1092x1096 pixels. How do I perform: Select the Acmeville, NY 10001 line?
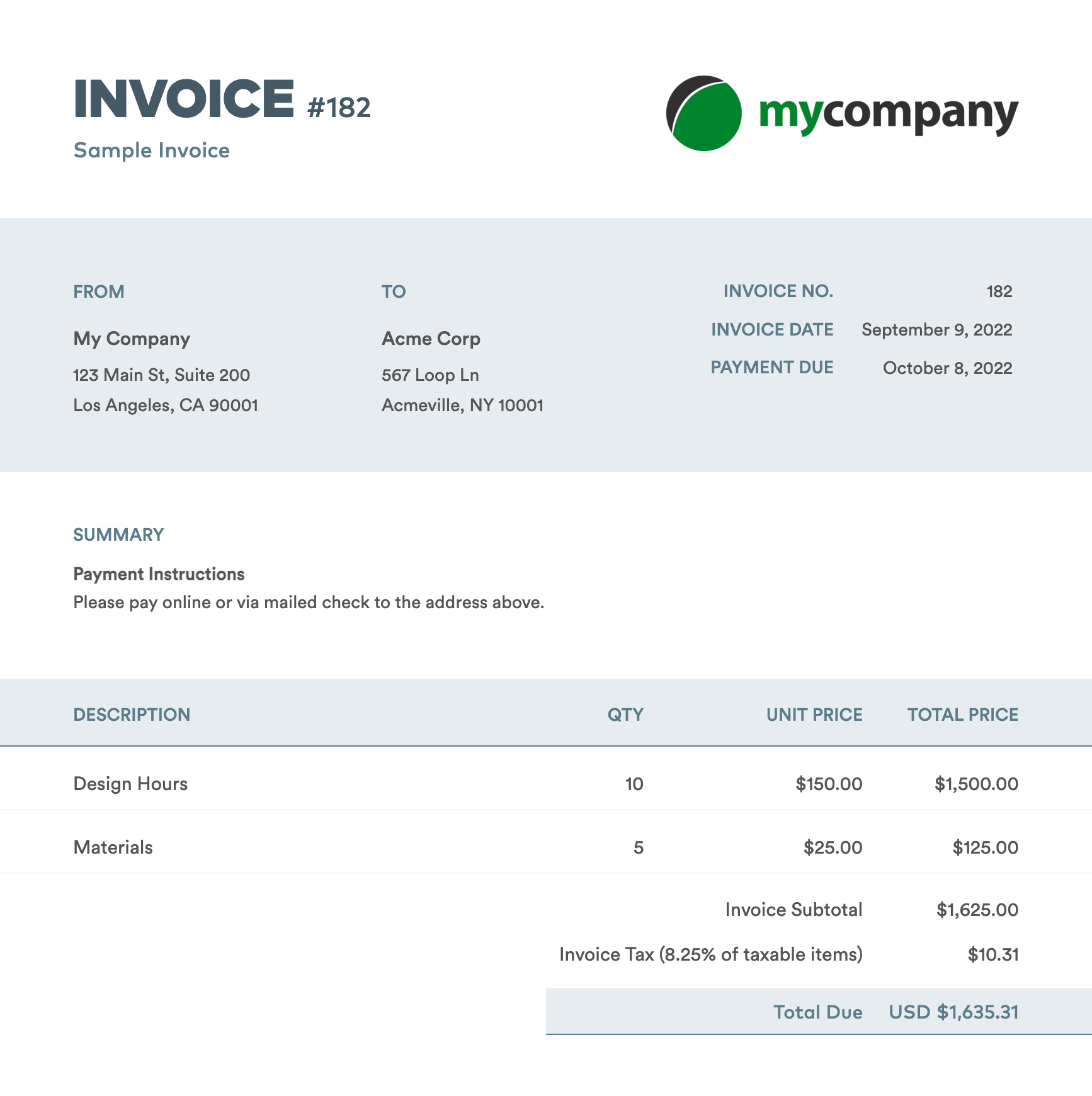[x=462, y=405]
